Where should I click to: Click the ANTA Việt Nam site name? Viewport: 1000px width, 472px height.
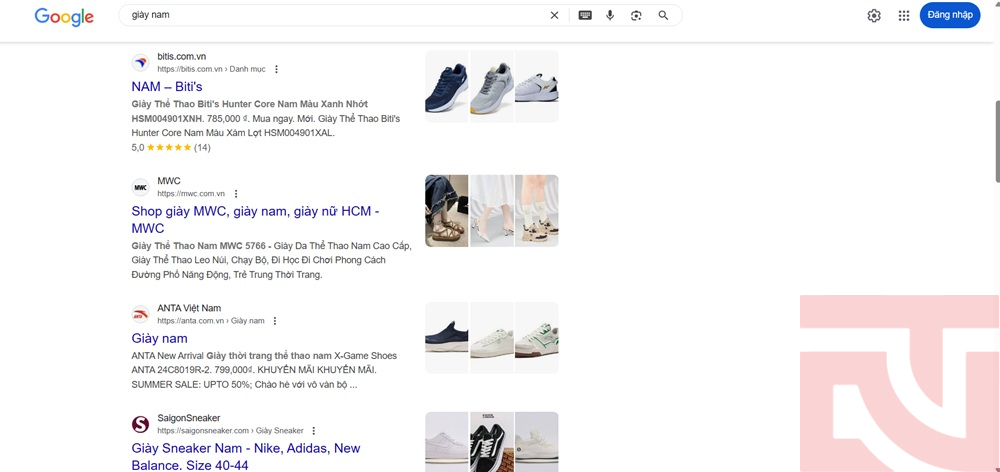click(x=189, y=308)
